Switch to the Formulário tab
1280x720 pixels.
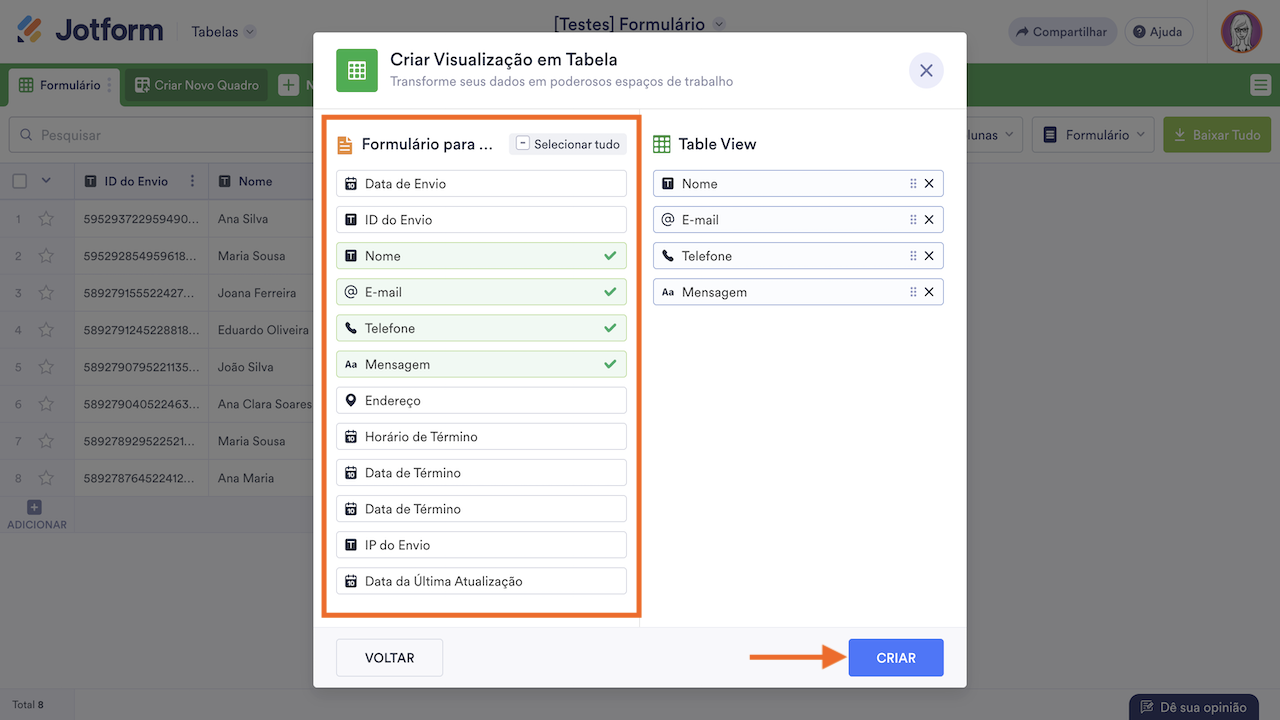[61, 86]
